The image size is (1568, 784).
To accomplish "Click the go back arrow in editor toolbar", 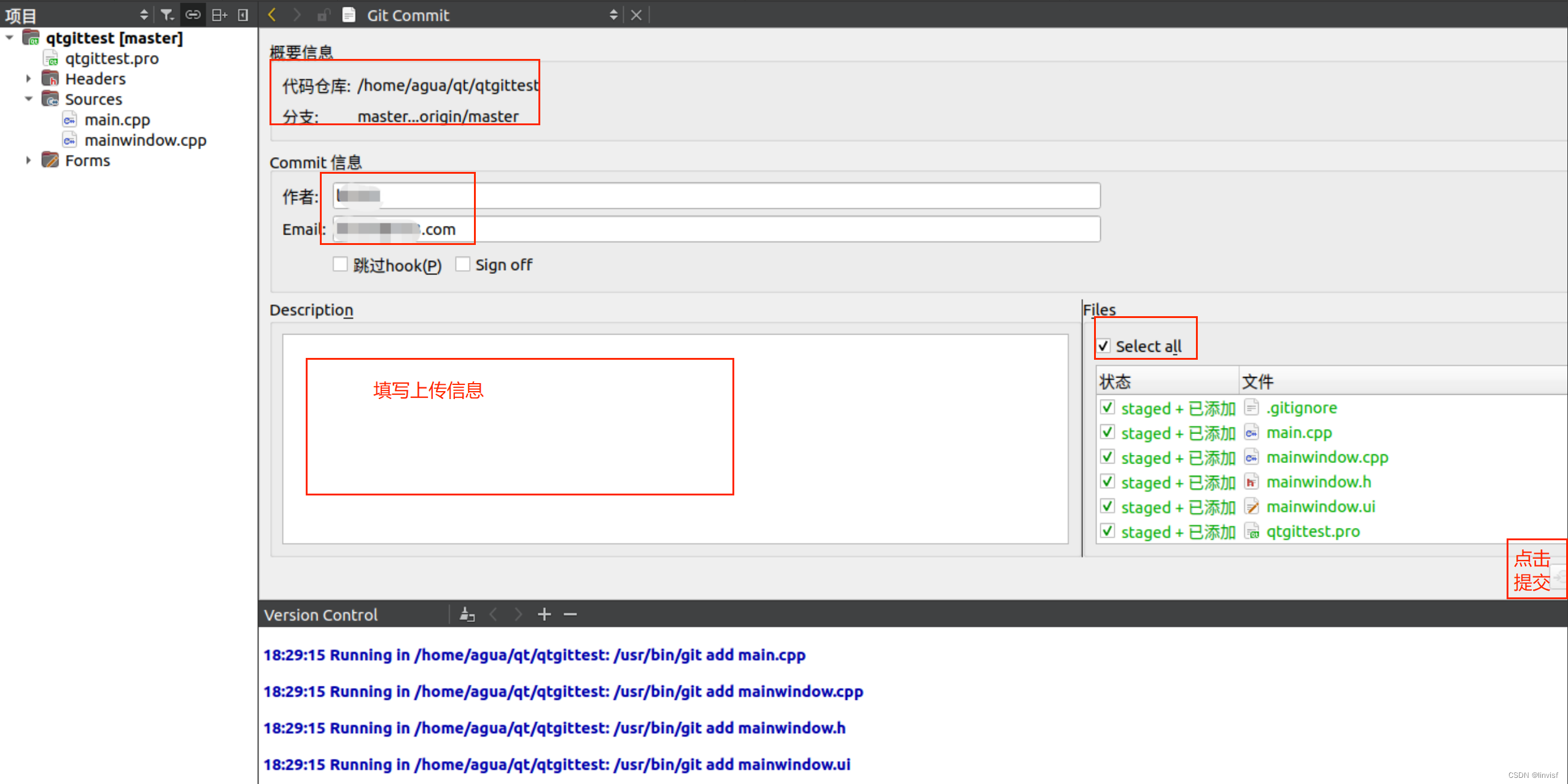I will tap(272, 15).
